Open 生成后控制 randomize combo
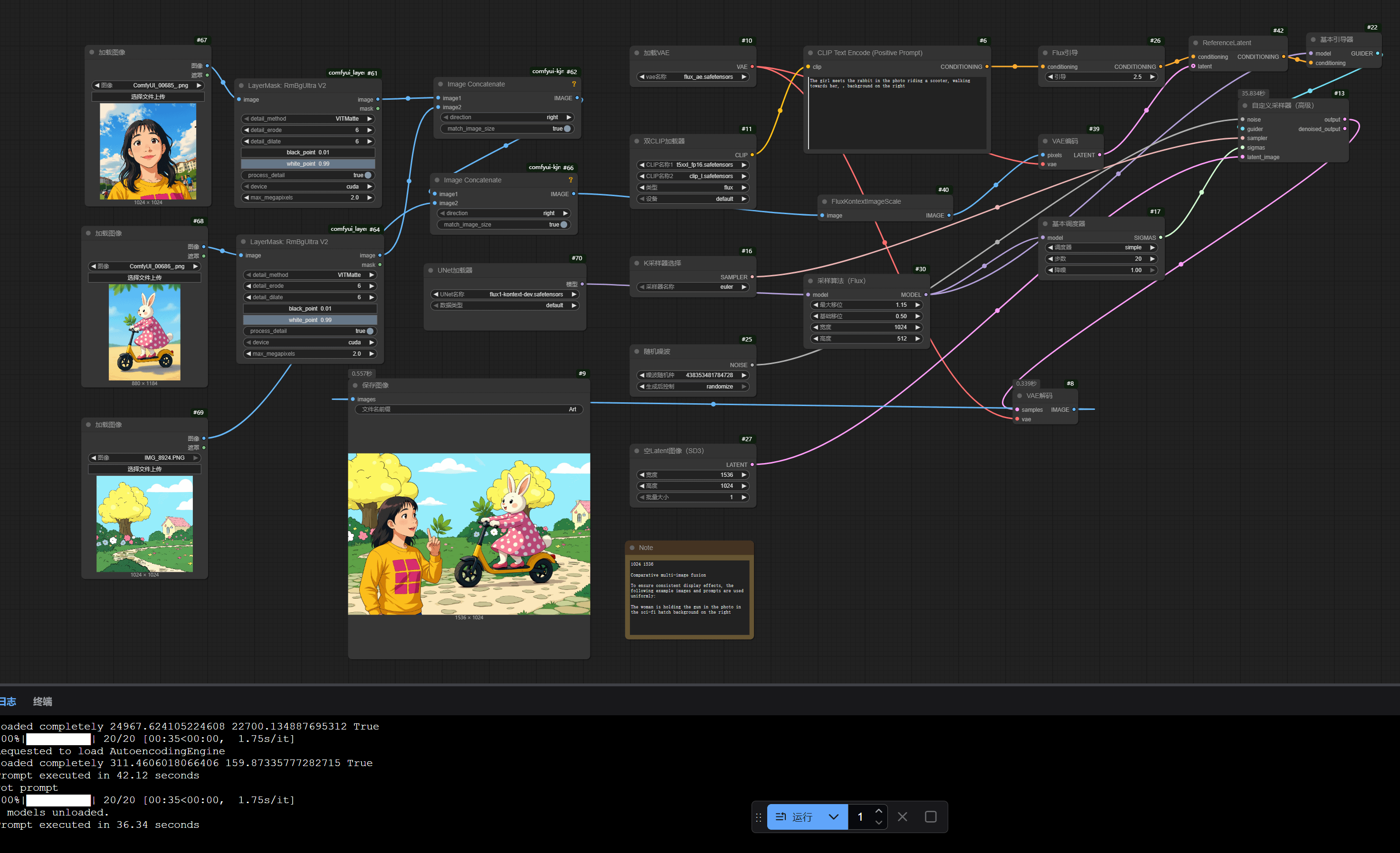Viewport: 1400px width, 853px height. [x=693, y=387]
